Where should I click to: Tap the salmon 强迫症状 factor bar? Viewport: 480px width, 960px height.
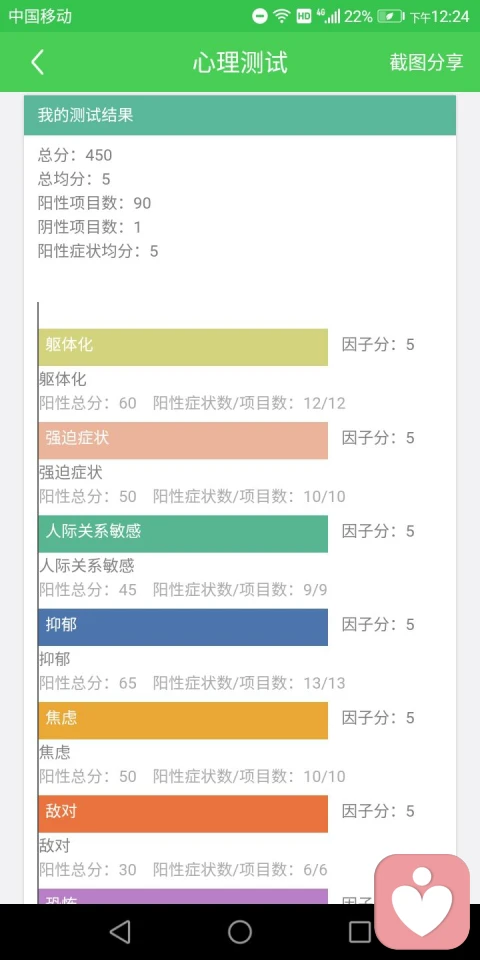coord(183,440)
